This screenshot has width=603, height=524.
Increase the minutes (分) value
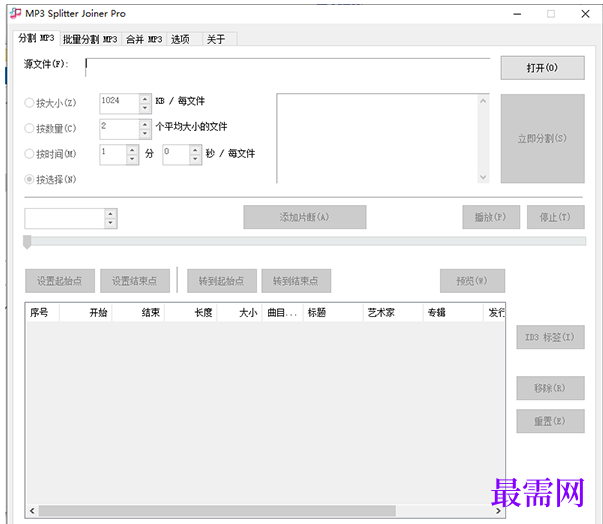pyautogui.click(x=132, y=150)
